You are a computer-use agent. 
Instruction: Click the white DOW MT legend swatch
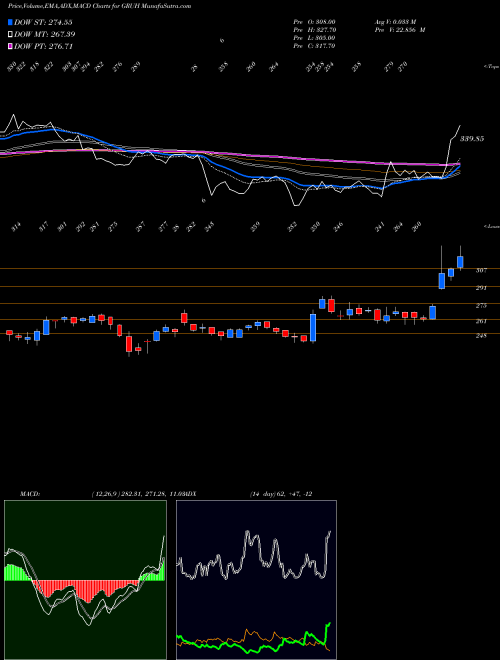[x=11, y=35]
